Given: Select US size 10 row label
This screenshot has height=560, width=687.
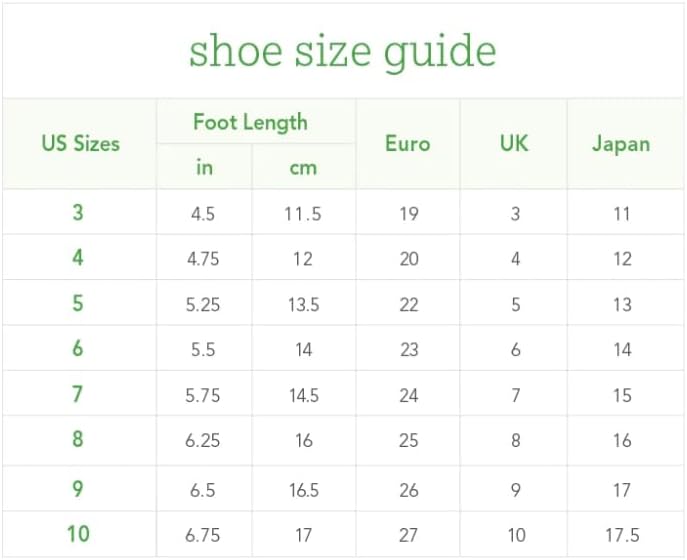Looking at the screenshot, I should tap(78, 535).
